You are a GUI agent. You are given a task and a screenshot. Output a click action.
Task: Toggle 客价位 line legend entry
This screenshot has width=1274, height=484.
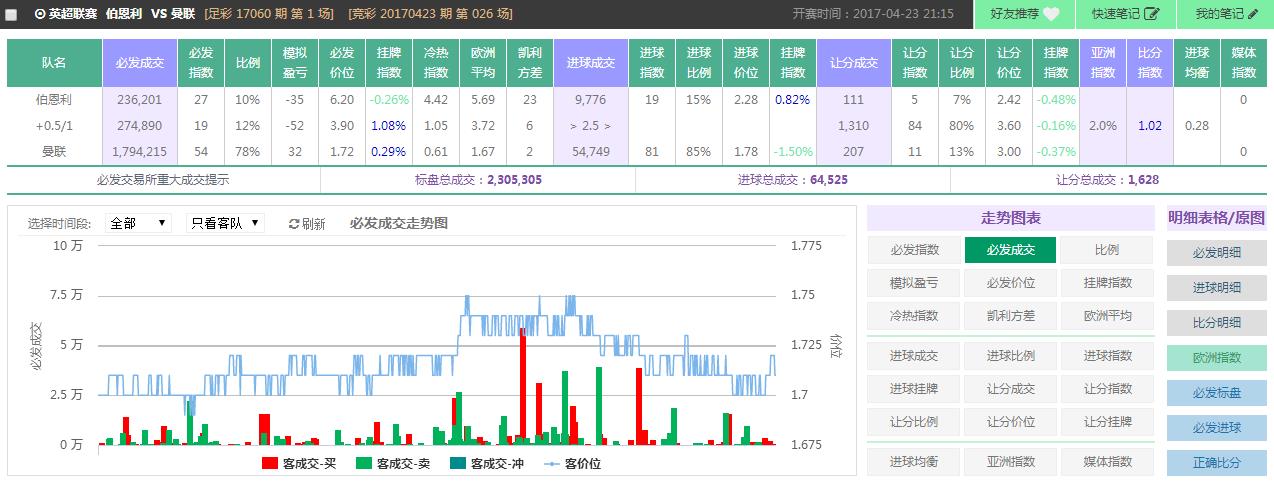(572, 463)
